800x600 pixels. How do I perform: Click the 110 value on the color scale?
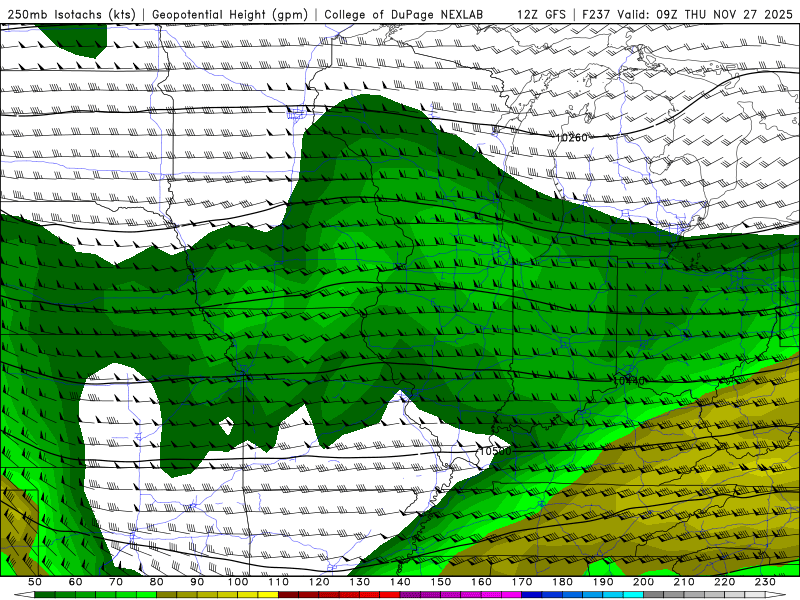click(x=279, y=582)
